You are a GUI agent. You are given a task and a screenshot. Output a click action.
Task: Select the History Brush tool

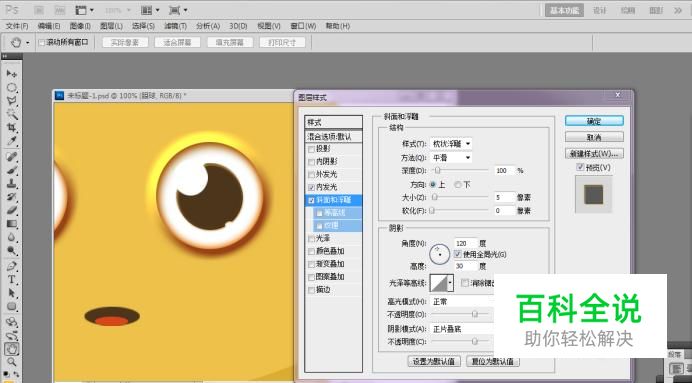(x=11, y=197)
